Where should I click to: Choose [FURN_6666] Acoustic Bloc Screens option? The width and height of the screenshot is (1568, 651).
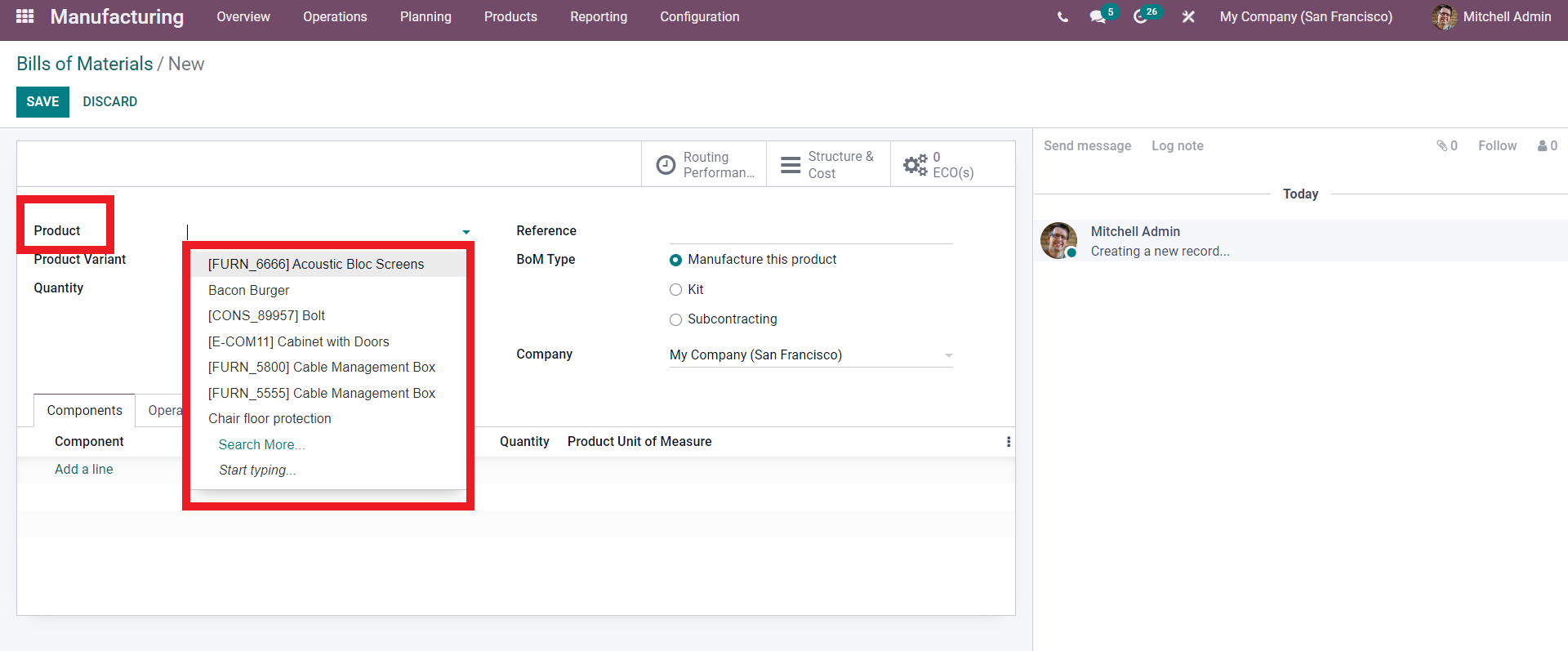coord(327,264)
